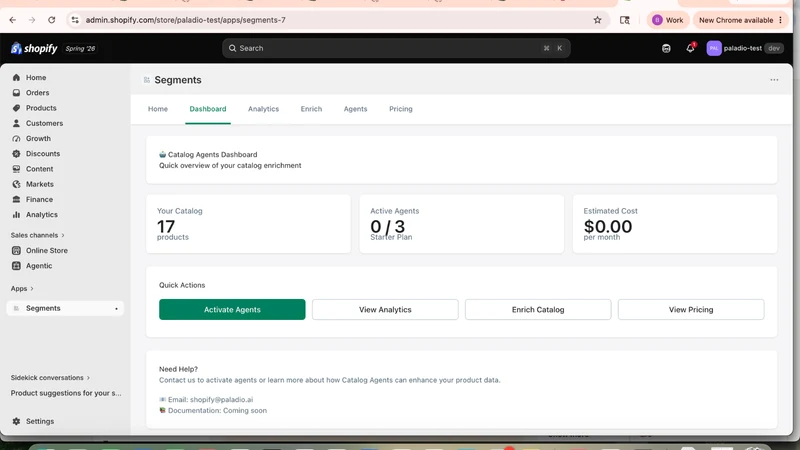Open the Pricing tab

point(401,109)
